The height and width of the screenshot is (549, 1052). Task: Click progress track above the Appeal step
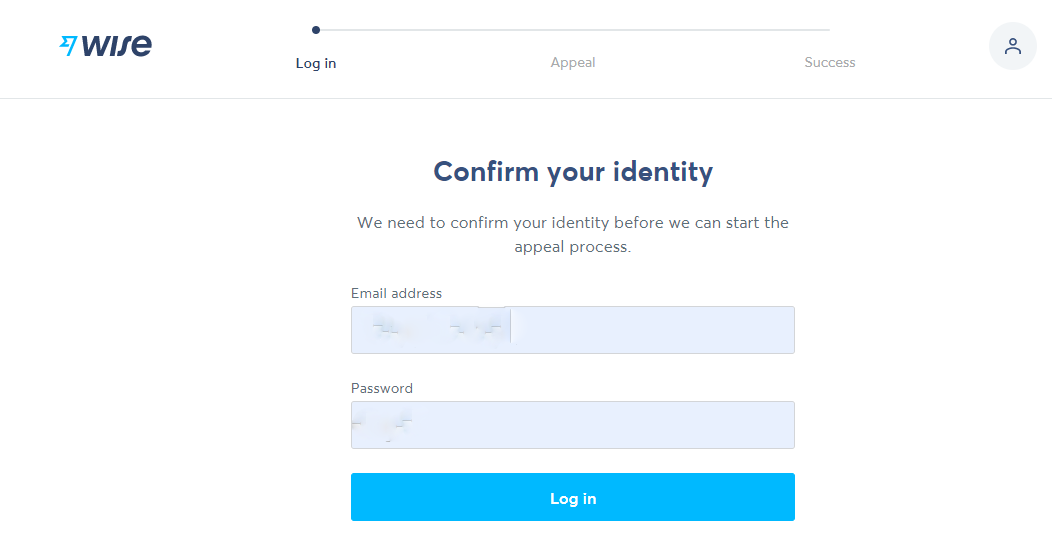(x=573, y=30)
